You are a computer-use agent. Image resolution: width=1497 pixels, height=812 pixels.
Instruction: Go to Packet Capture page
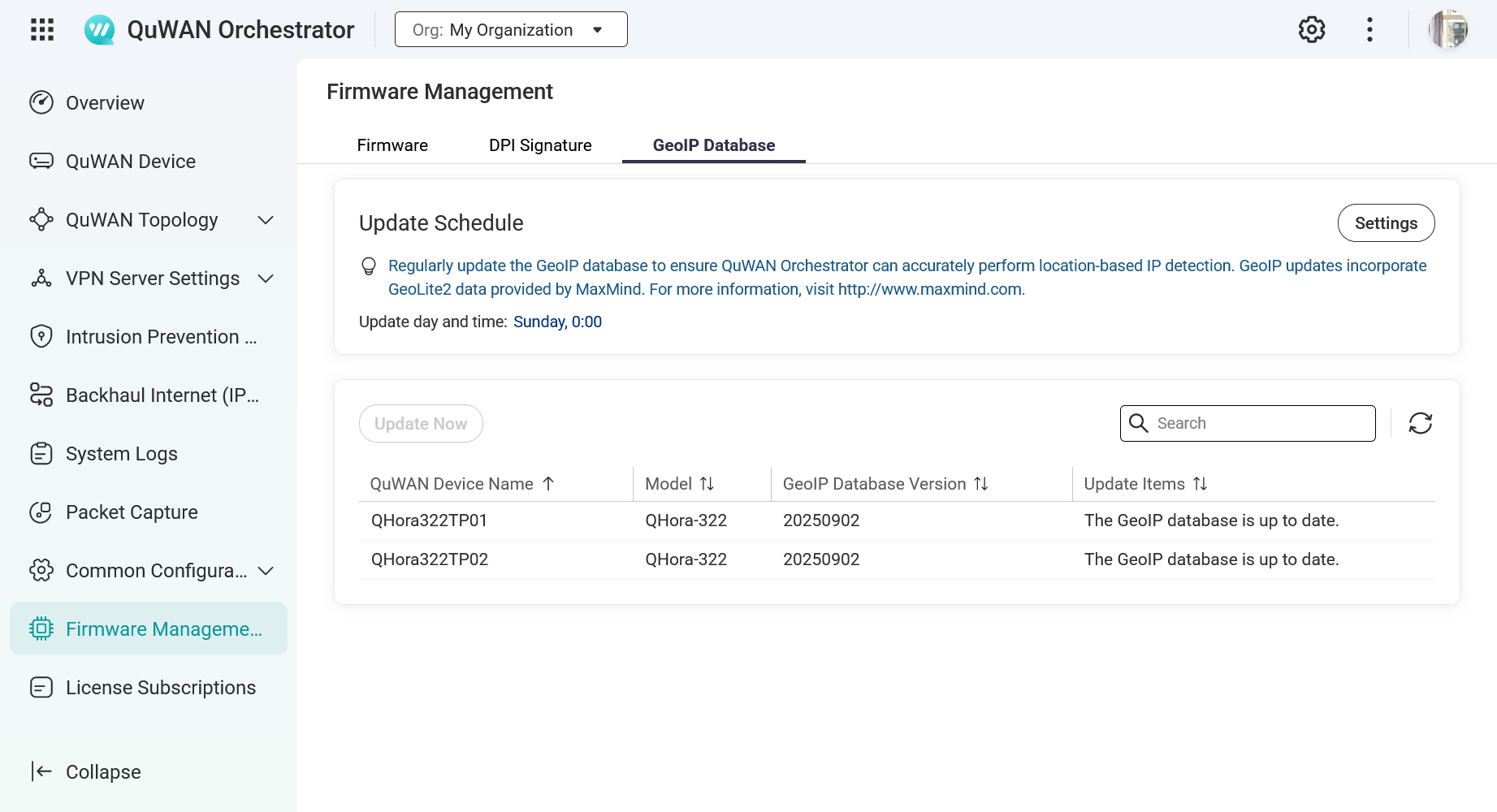tap(132, 512)
